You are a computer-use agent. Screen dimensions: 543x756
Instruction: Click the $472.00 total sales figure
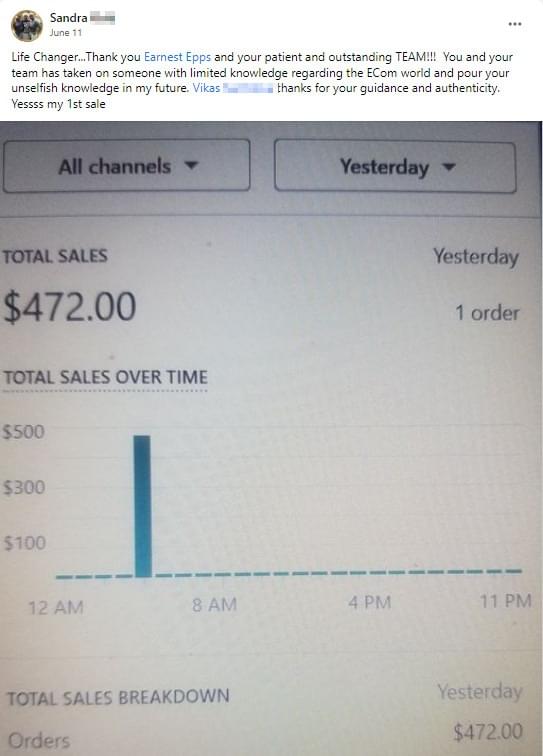70,307
